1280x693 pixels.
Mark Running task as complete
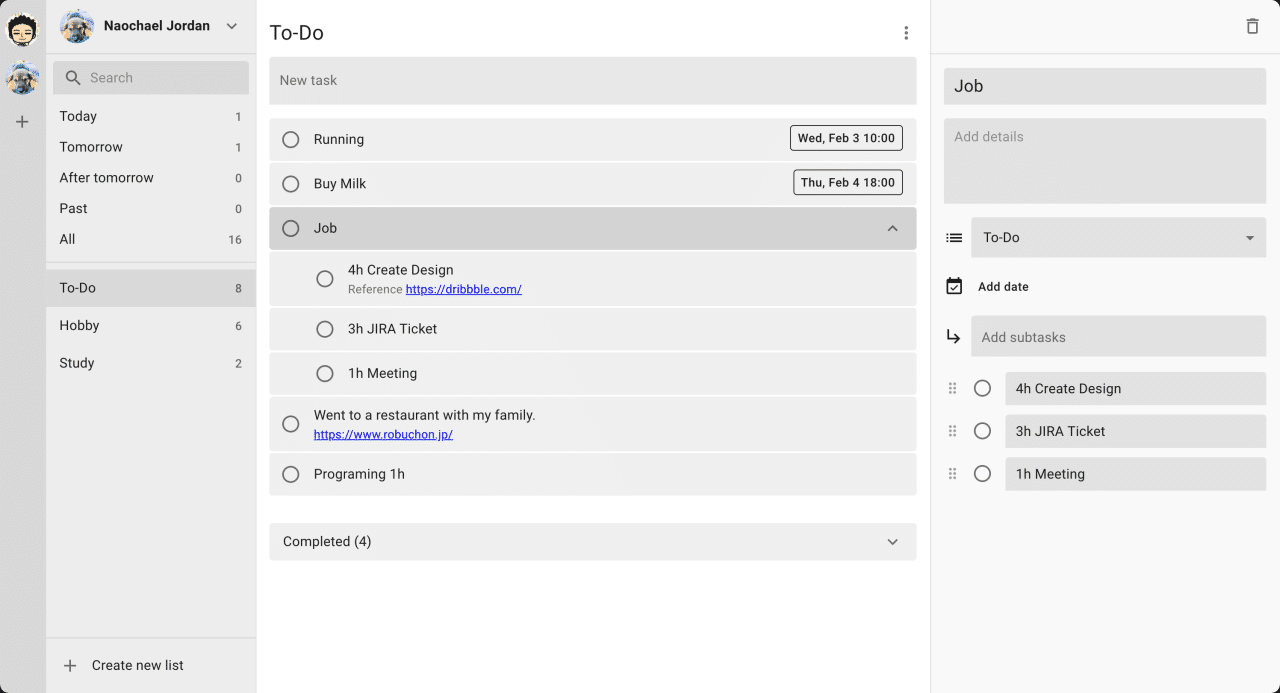pos(291,139)
